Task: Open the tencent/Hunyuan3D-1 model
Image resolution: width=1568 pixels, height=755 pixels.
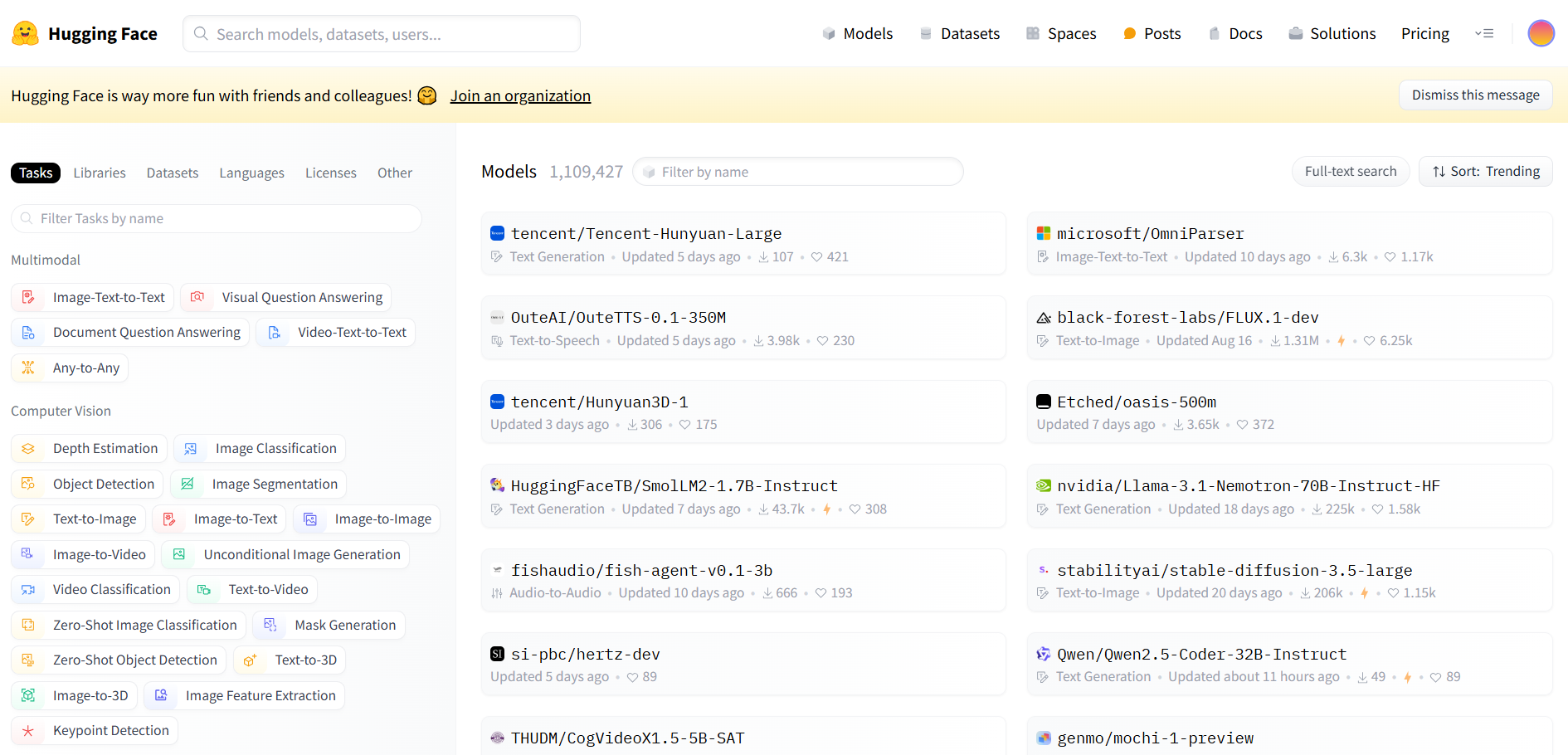Action: pyautogui.click(x=743, y=412)
